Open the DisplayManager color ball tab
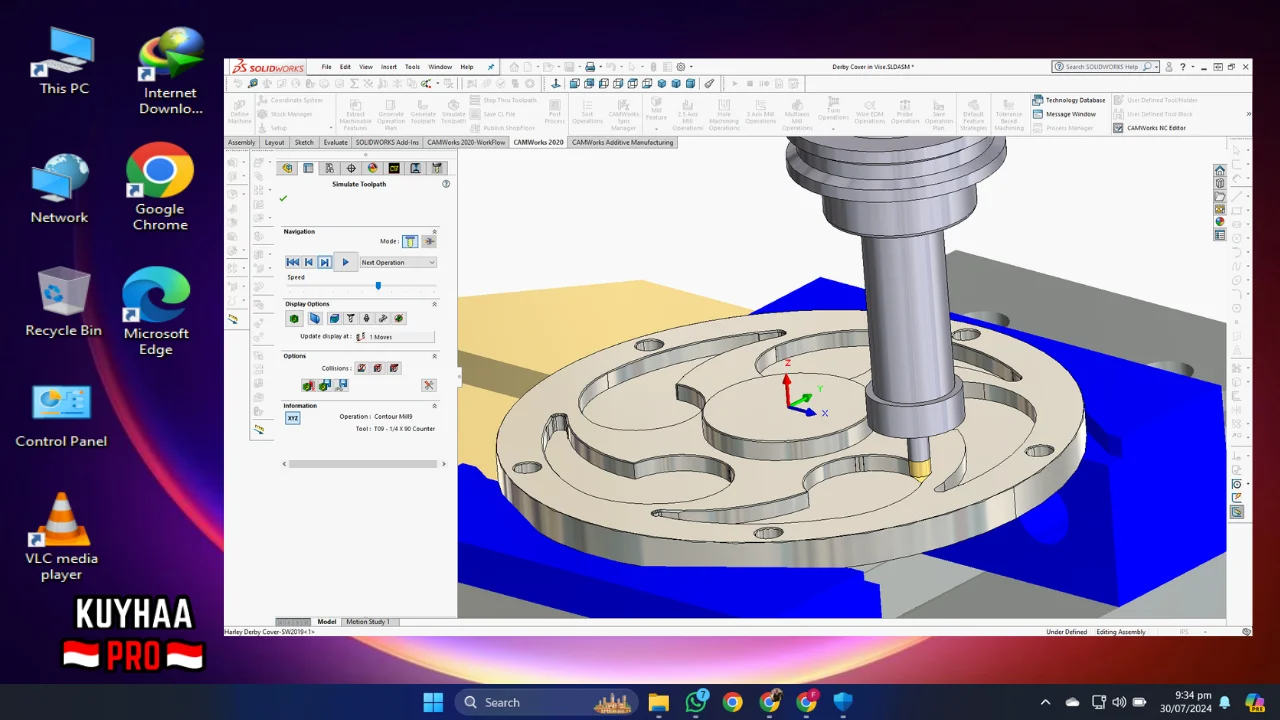 tap(372, 168)
